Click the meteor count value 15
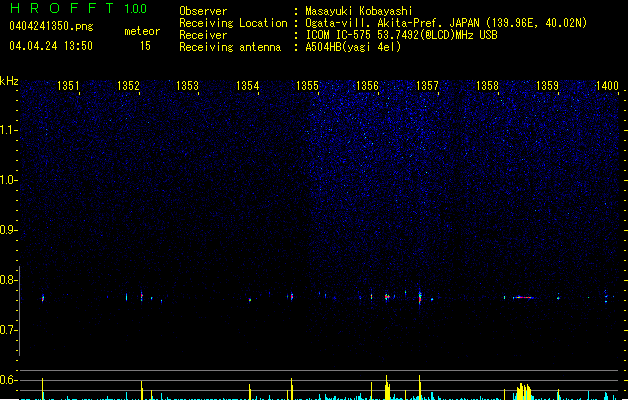Viewport: 629px width, 400px height. click(x=145, y=46)
